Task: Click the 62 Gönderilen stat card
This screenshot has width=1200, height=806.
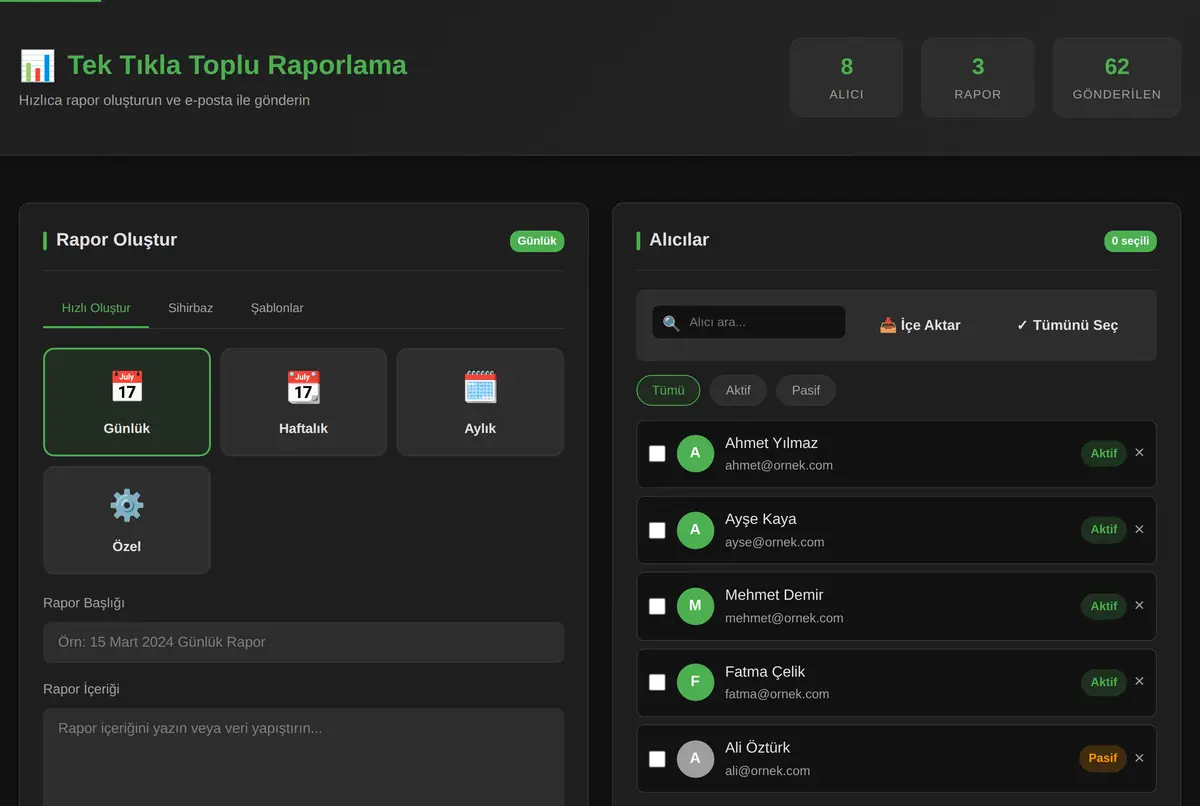Action: click(1117, 78)
